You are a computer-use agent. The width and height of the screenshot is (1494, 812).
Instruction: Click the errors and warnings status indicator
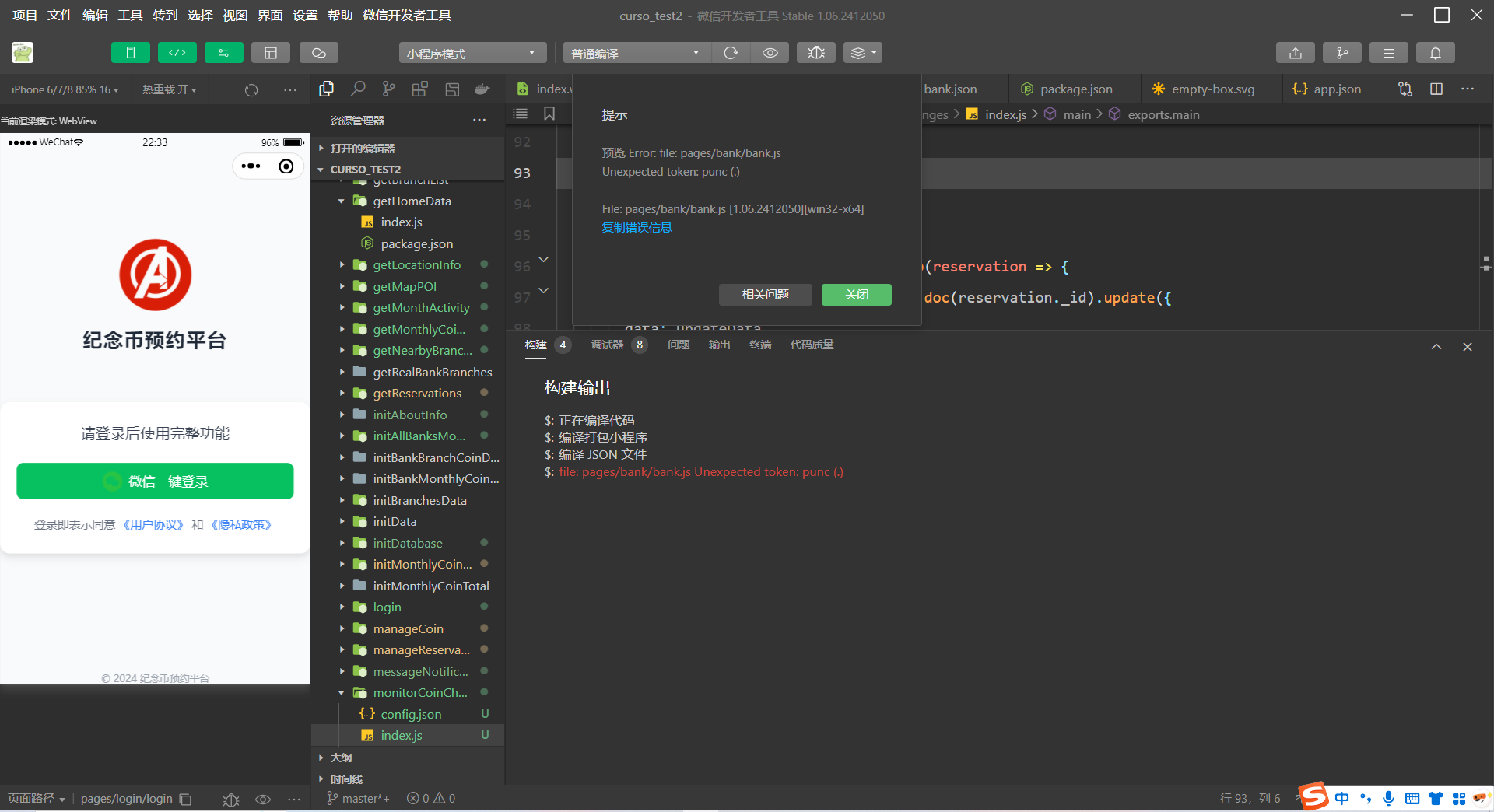pyautogui.click(x=431, y=799)
